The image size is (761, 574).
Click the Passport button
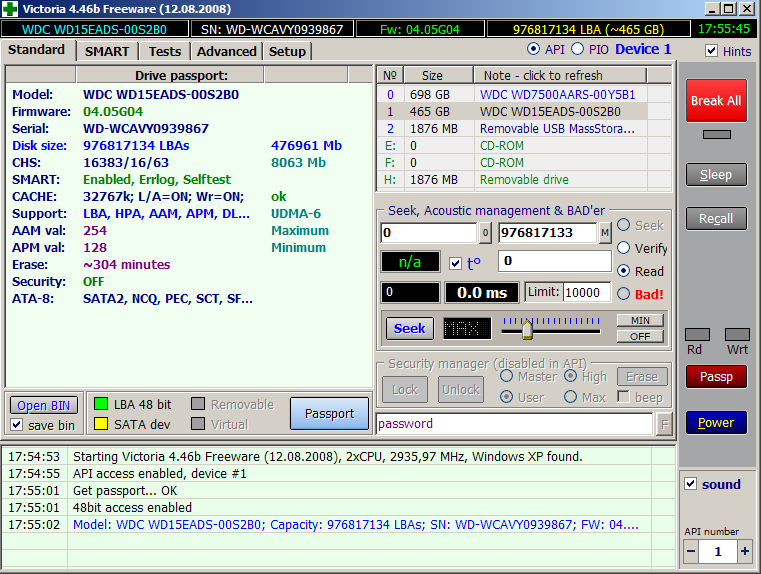(x=330, y=413)
